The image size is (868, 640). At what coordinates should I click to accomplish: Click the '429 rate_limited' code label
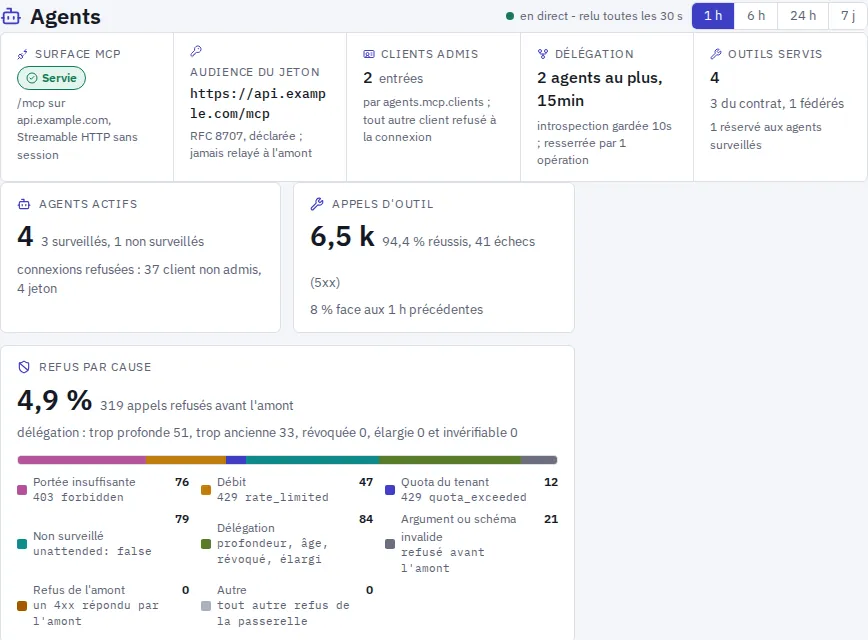pos(273,497)
